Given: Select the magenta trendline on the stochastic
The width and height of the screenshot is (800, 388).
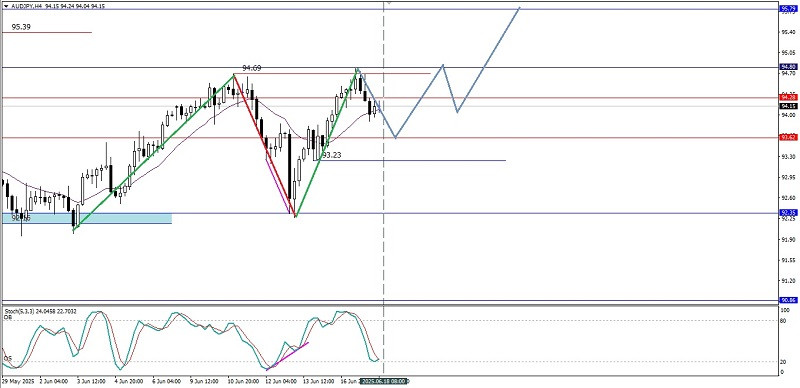Looking at the screenshot, I should tap(287, 356).
